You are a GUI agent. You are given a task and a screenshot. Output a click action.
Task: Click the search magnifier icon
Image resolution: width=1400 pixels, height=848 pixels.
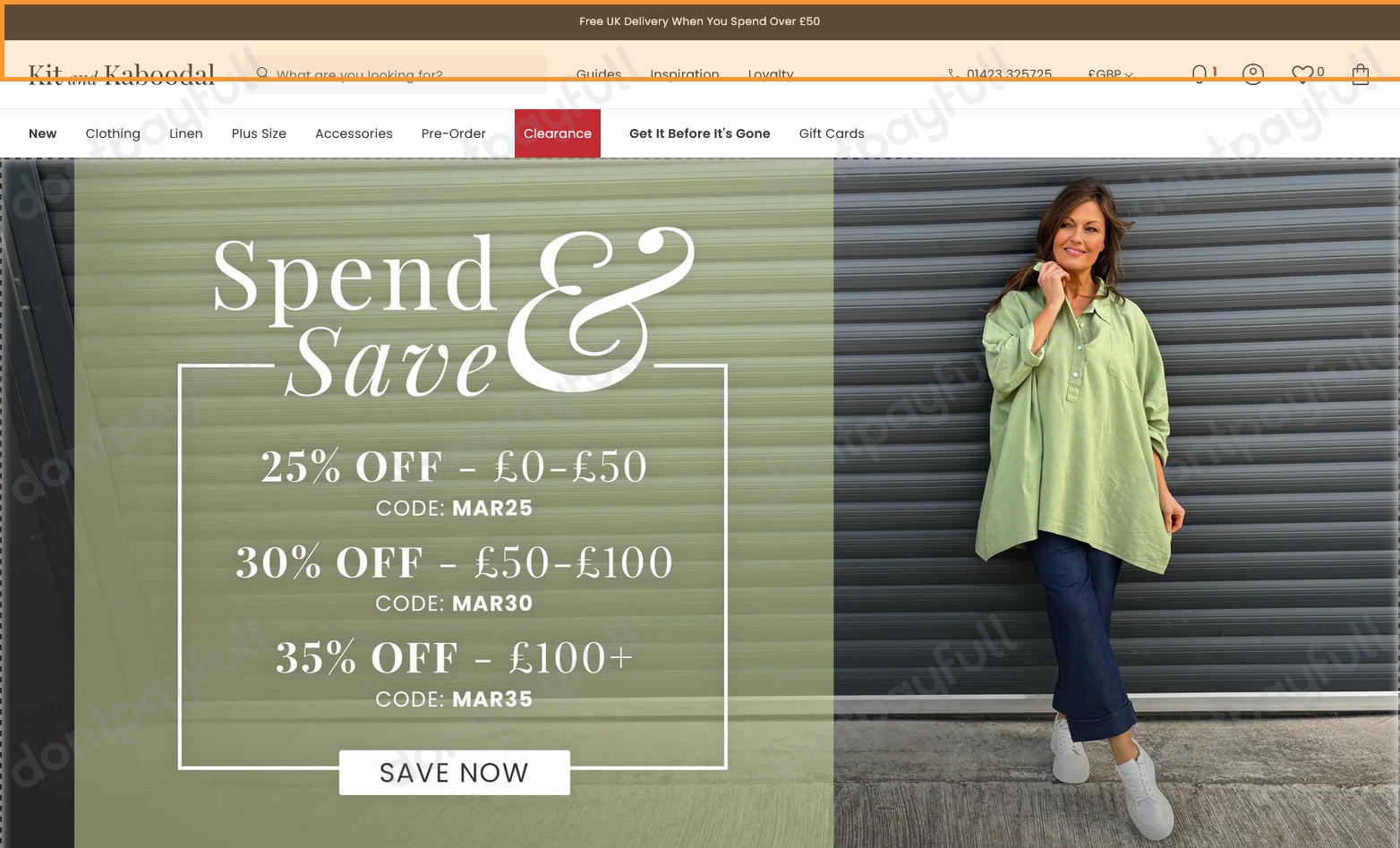(262, 73)
